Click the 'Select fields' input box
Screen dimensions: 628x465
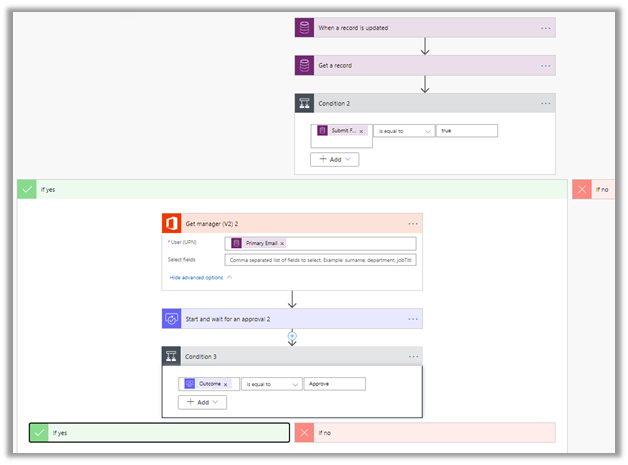pyautogui.click(x=320, y=260)
